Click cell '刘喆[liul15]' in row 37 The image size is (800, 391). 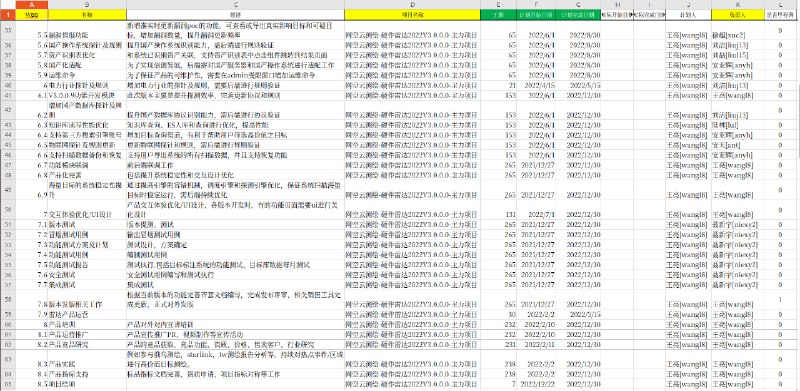click(738, 56)
